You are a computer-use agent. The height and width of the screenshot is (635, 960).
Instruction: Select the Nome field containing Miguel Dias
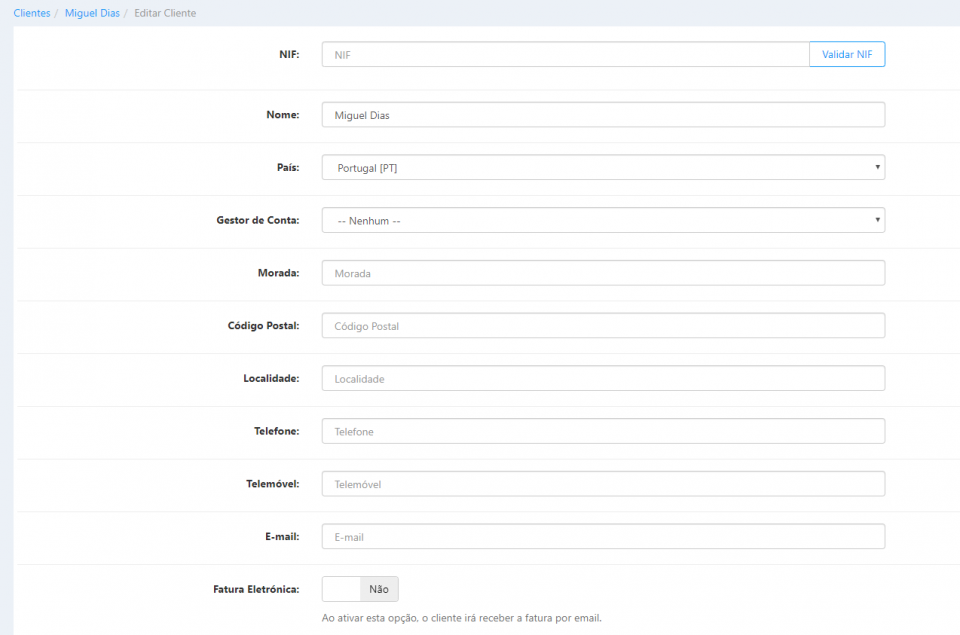pyautogui.click(x=601, y=114)
